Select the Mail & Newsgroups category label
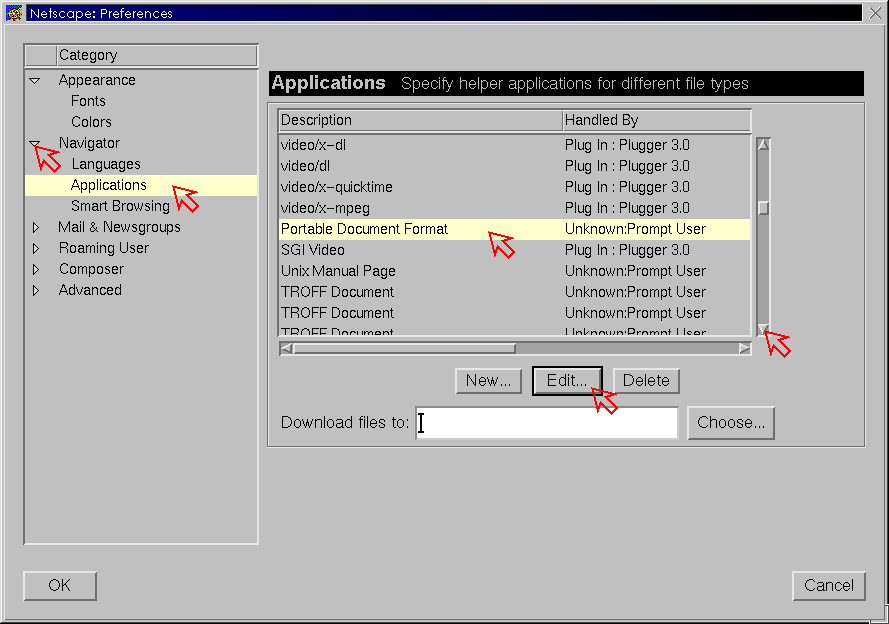The height and width of the screenshot is (624, 889). [x=120, y=227]
